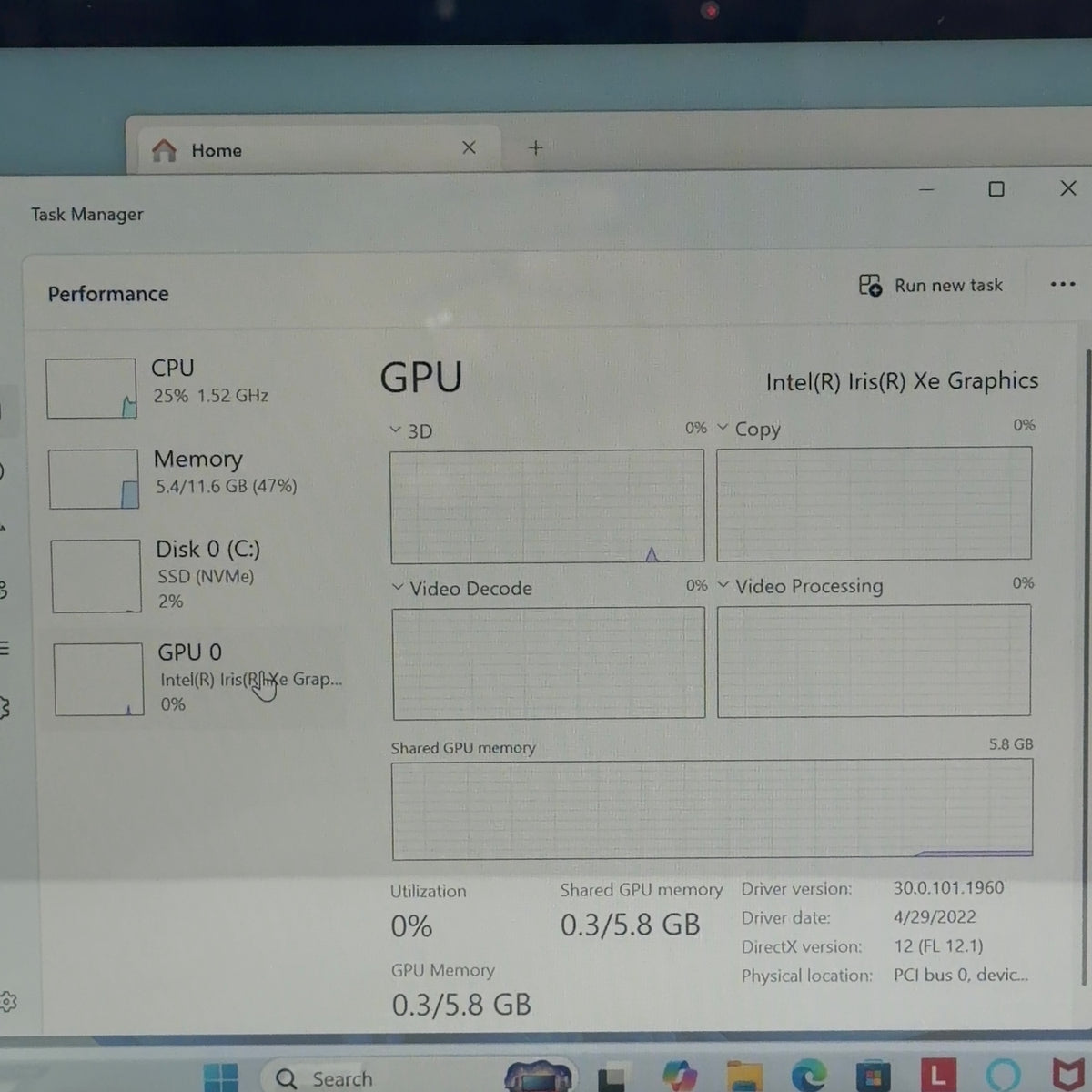Click Shared GPU memory 0.3/5.8 GB value
1092x1092 pixels.
[630, 925]
